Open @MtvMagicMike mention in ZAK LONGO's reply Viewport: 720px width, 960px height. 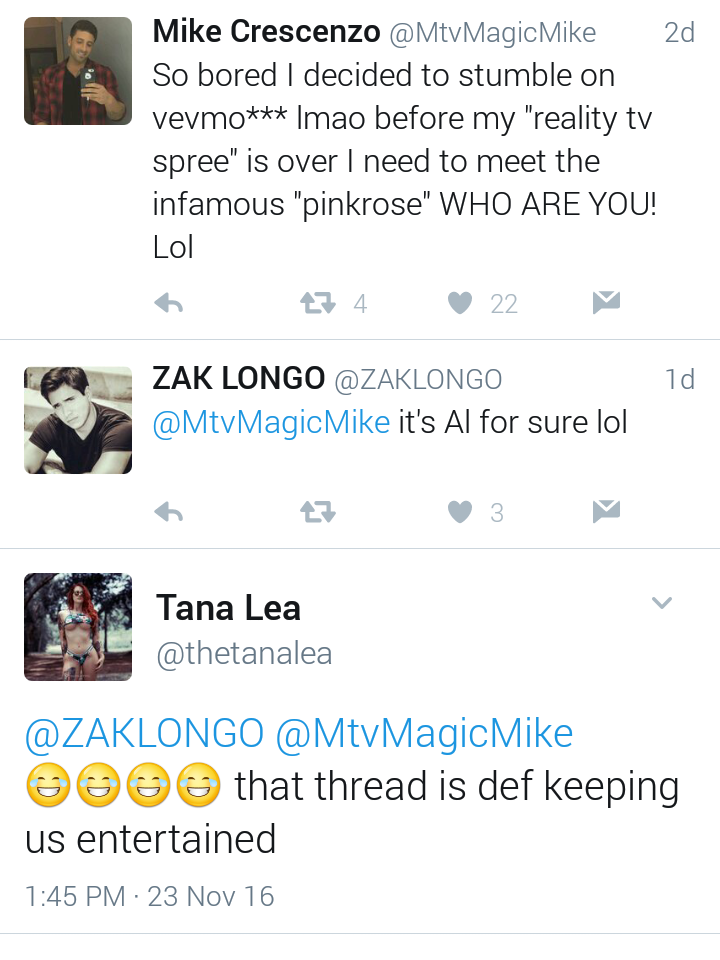point(271,422)
